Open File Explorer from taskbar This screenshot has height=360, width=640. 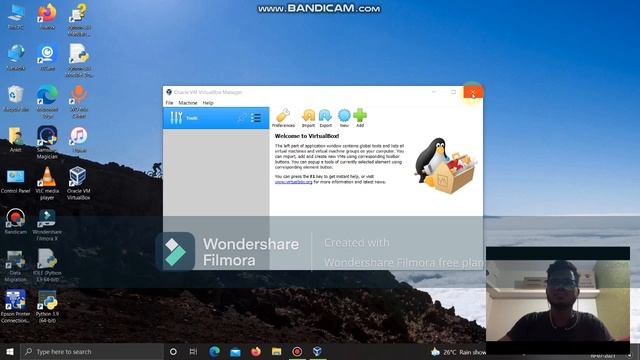(x=276, y=351)
